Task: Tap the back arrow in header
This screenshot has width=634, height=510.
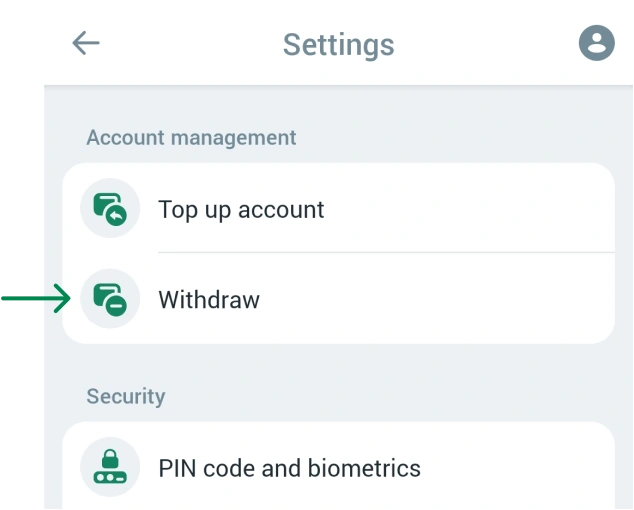Action: click(x=86, y=43)
